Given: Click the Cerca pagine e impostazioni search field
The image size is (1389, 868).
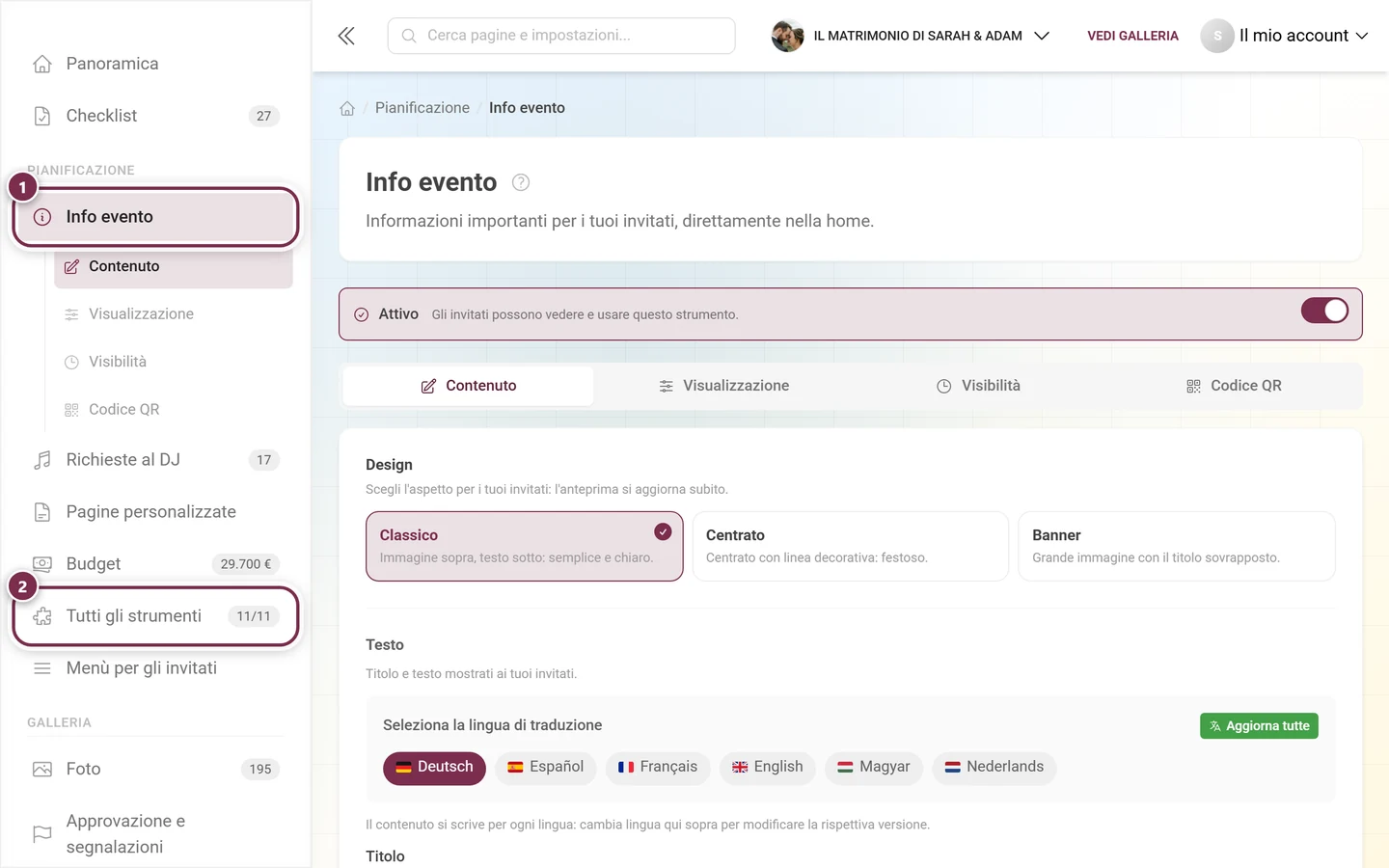Looking at the screenshot, I should click(561, 36).
